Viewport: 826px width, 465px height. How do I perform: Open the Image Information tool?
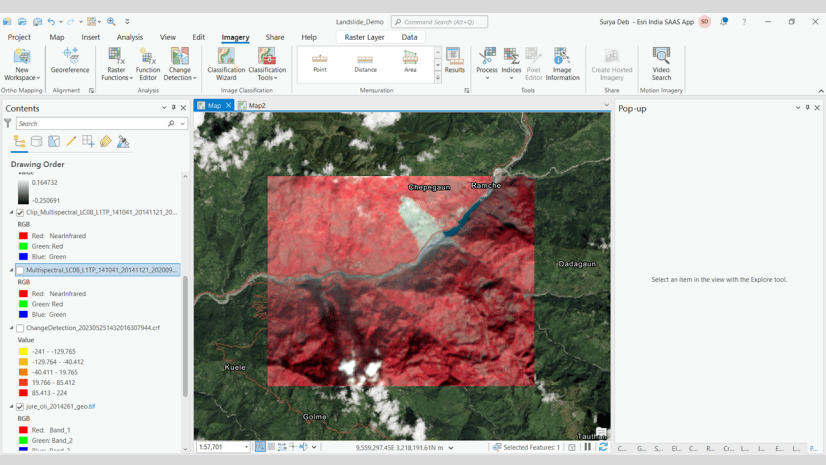pyautogui.click(x=562, y=64)
